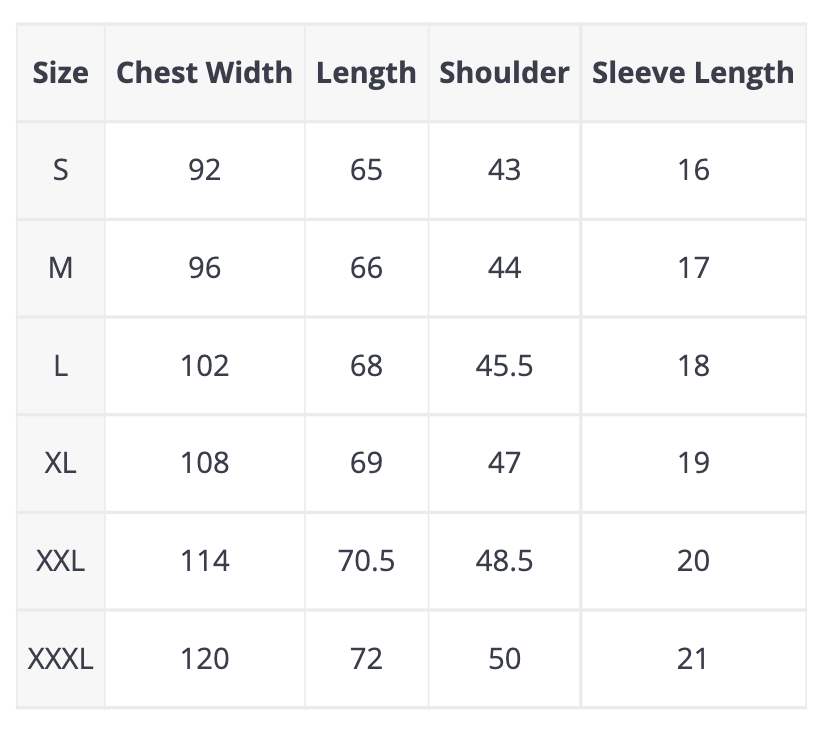
Task: Click the Sleeve Length column header
Action: pos(693,73)
